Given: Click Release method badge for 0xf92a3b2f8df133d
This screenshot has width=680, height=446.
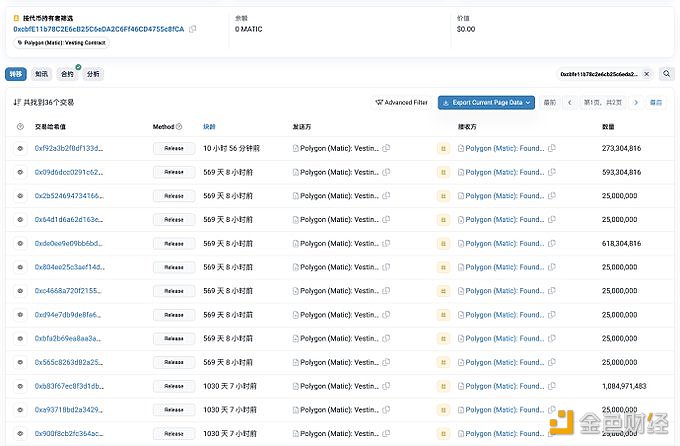Looking at the screenshot, I should click(174, 148).
